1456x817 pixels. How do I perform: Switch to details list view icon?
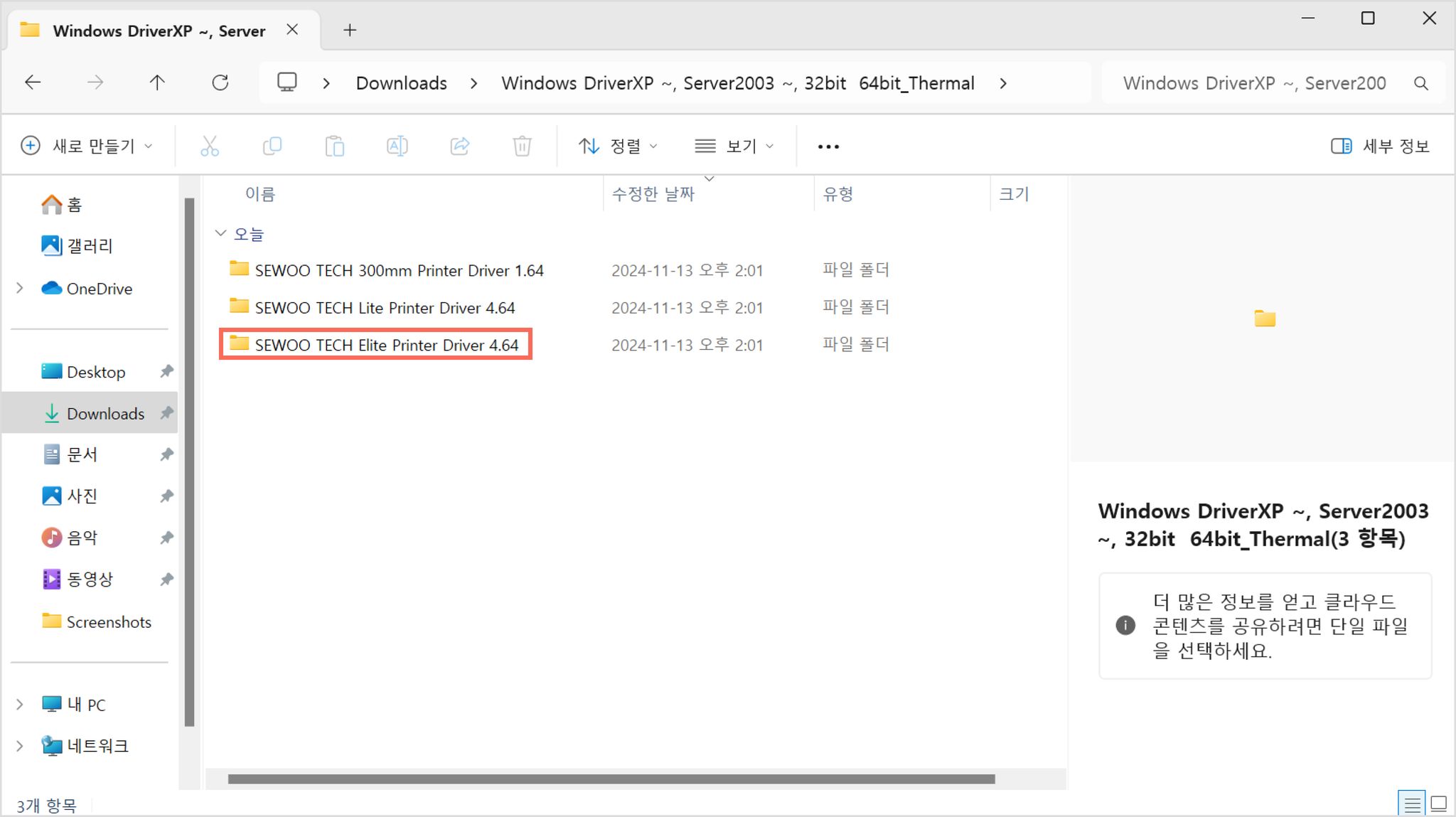pyautogui.click(x=1412, y=803)
